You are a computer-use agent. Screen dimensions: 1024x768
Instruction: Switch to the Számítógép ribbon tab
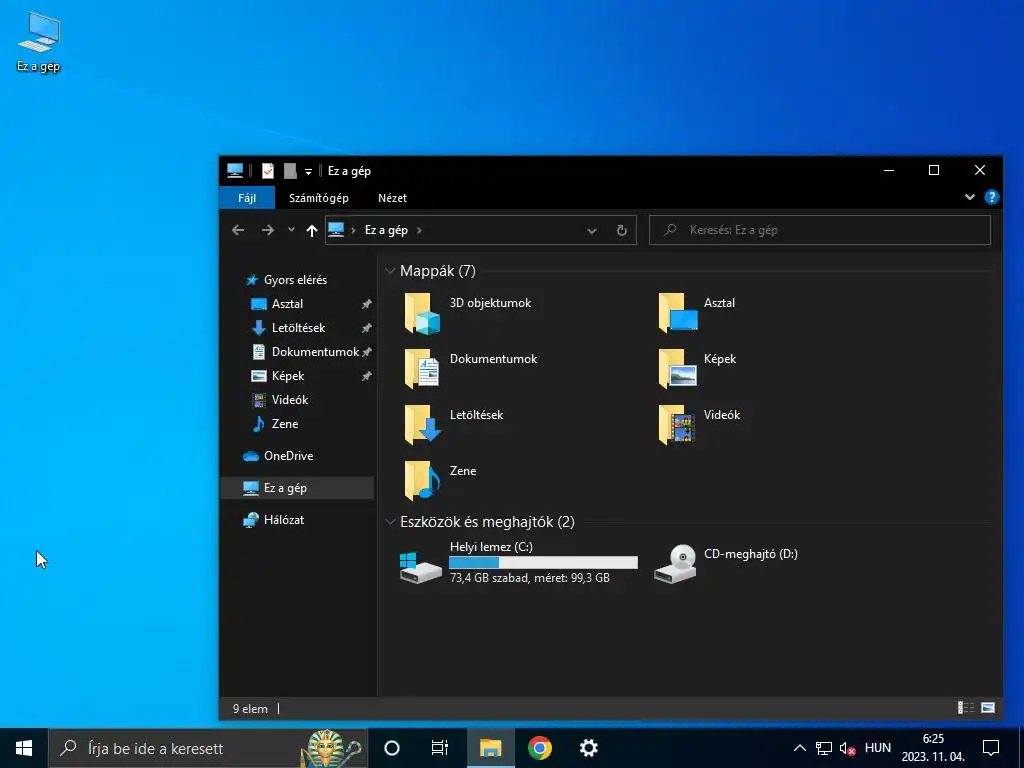319,198
